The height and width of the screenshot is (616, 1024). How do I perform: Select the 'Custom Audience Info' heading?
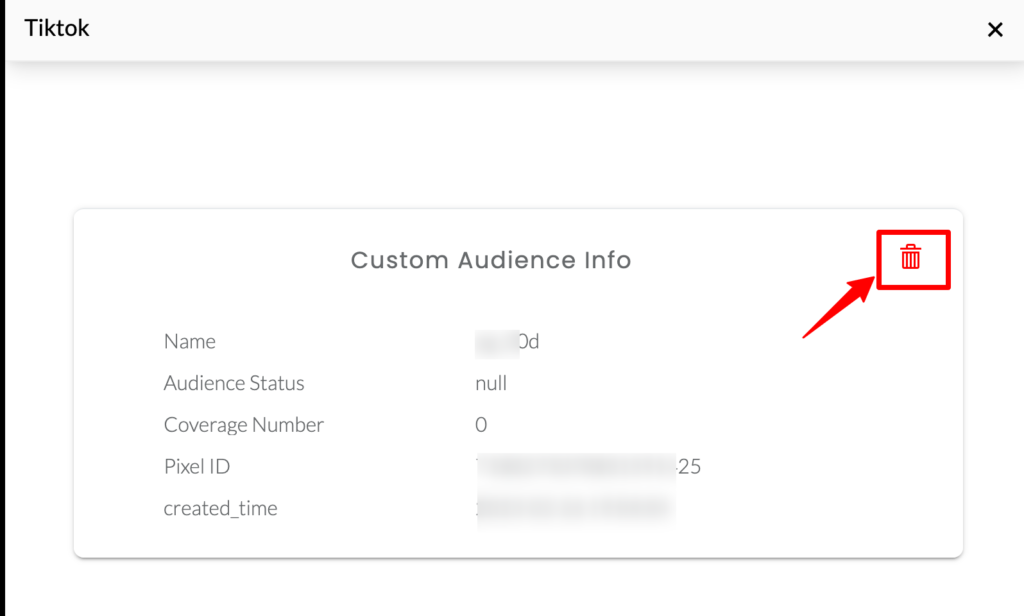pos(491,260)
